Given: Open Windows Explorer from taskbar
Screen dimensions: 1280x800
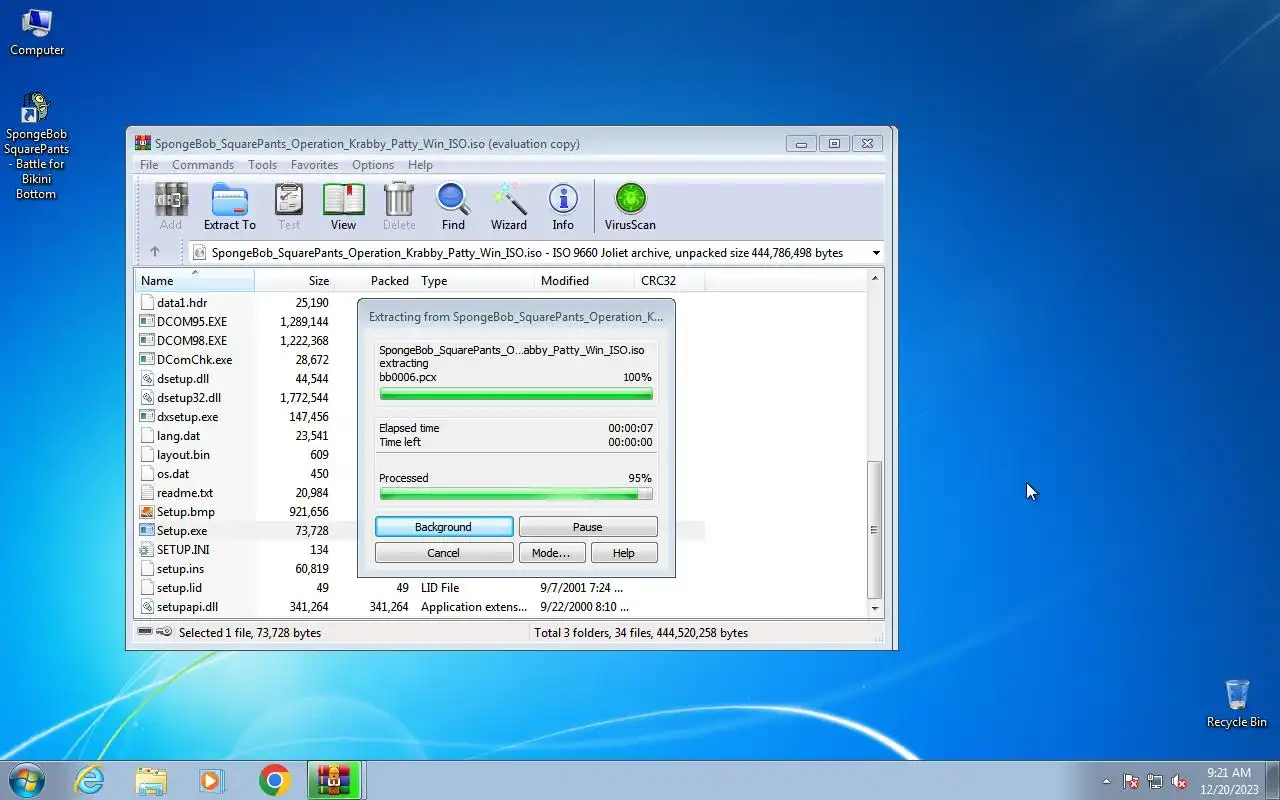Looking at the screenshot, I should click(x=151, y=780).
